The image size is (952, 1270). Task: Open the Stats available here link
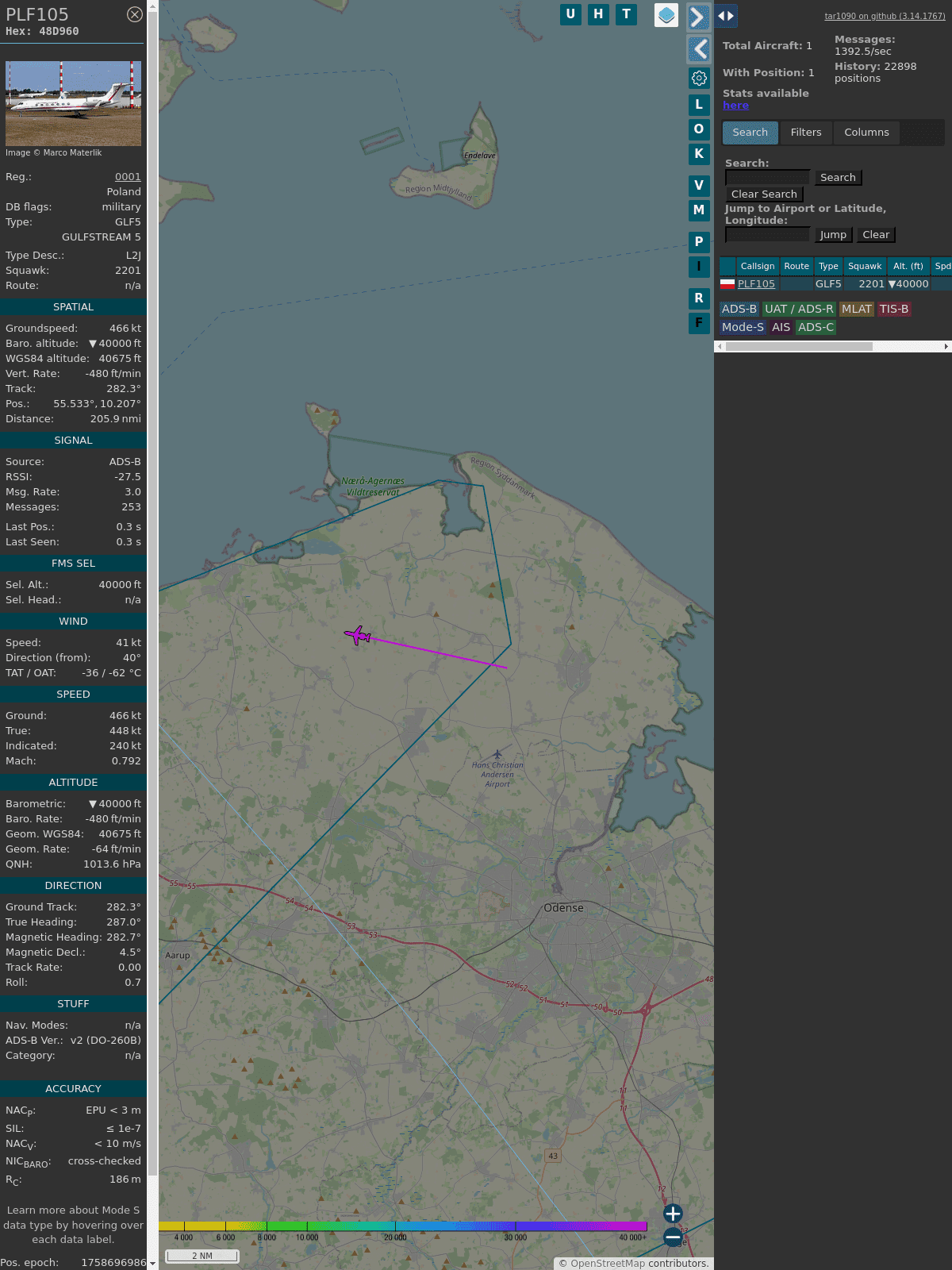pos(735,106)
